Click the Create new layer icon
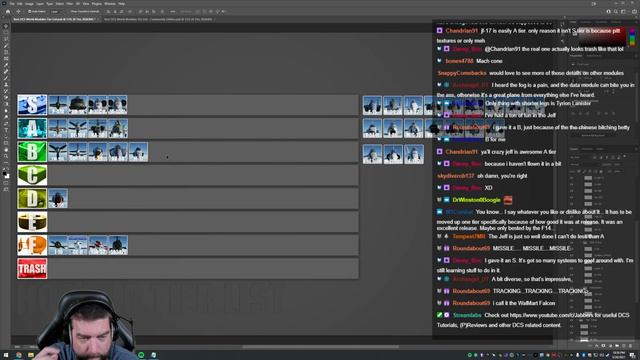 624,346
